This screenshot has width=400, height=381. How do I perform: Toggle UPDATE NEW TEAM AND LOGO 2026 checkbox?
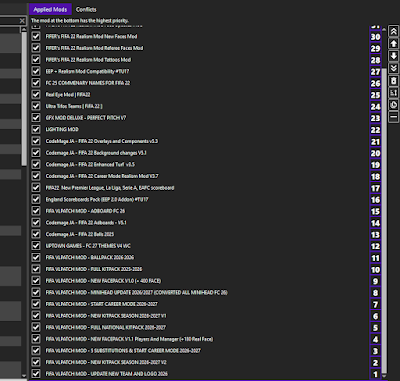[x=36, y=374]
